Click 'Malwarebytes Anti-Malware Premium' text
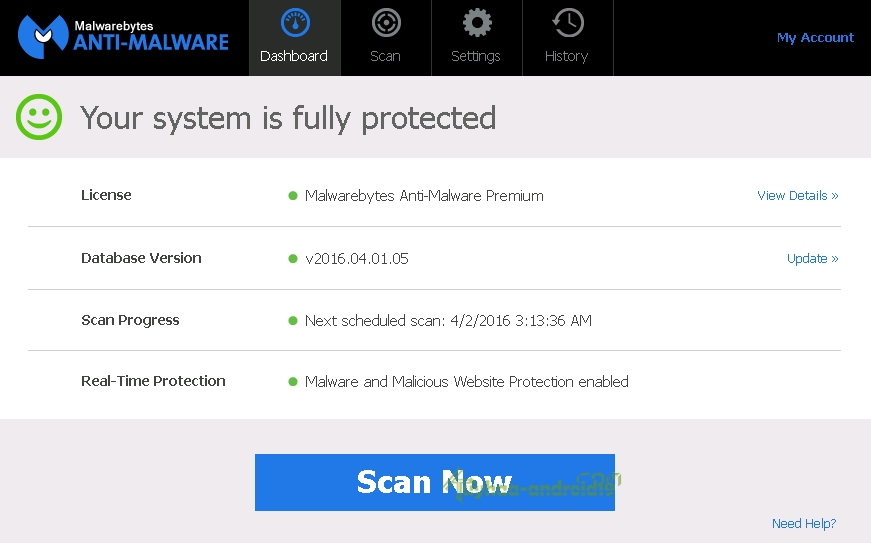The image size is (871, 543). (x=424, y=195)
